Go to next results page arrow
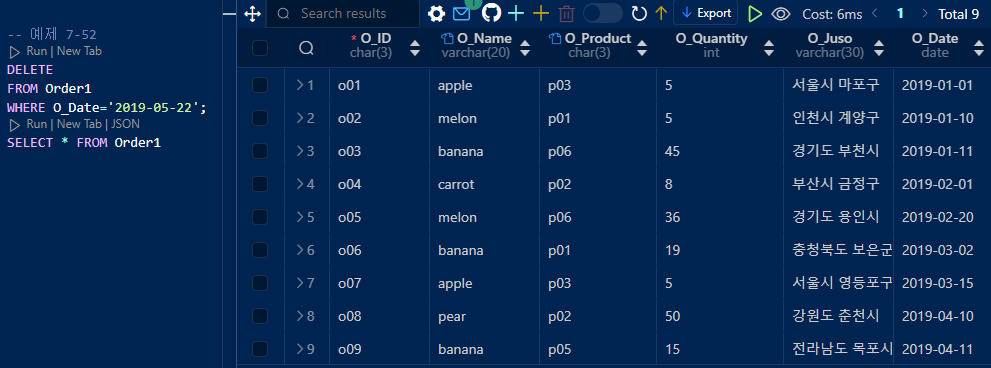991x368 pixels. 925,13
